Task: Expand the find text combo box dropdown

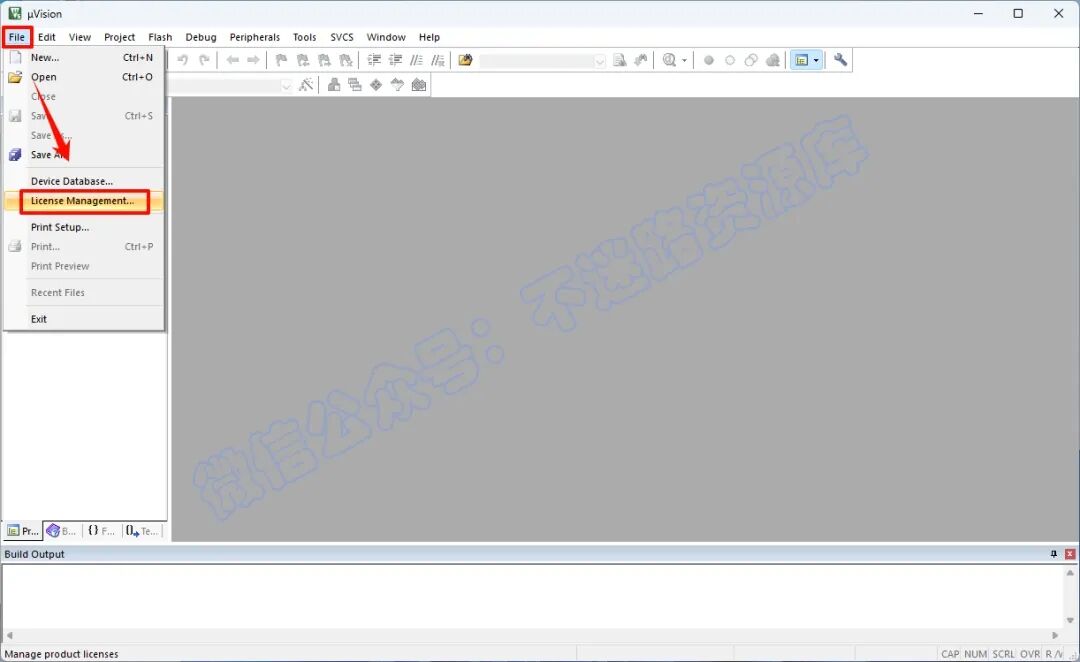Action: pyautogui.click(x=599, y=61)
